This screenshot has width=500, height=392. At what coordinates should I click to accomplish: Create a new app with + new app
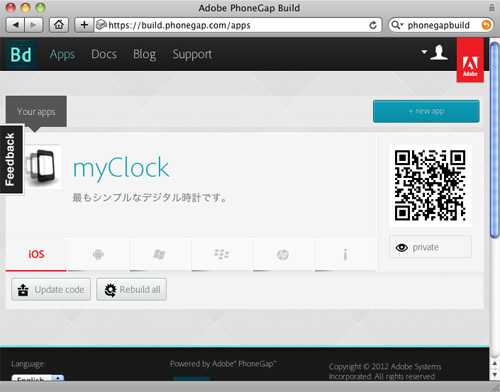point(426,111)
